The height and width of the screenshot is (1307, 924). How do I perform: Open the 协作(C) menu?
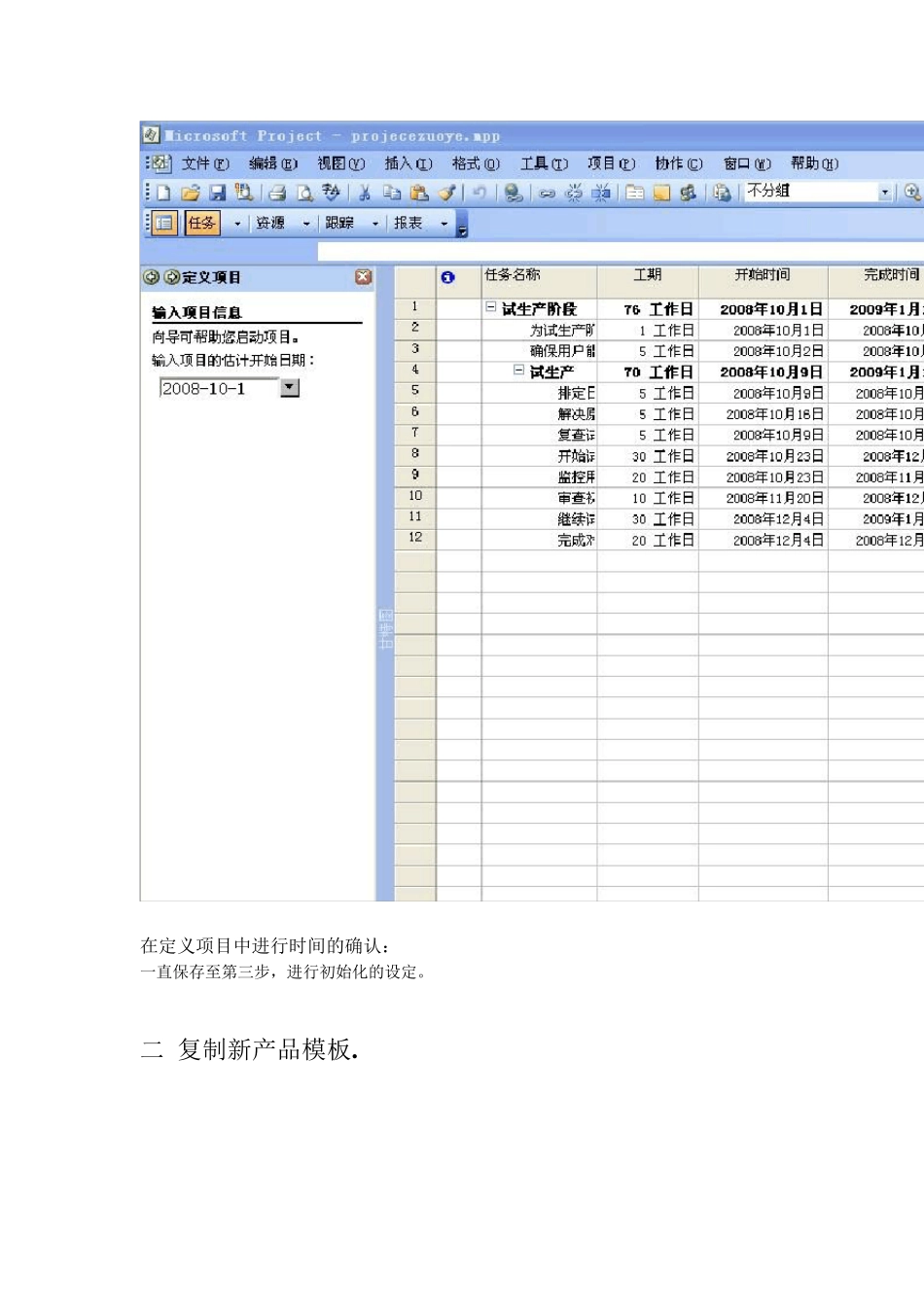[x=679, y=163]
